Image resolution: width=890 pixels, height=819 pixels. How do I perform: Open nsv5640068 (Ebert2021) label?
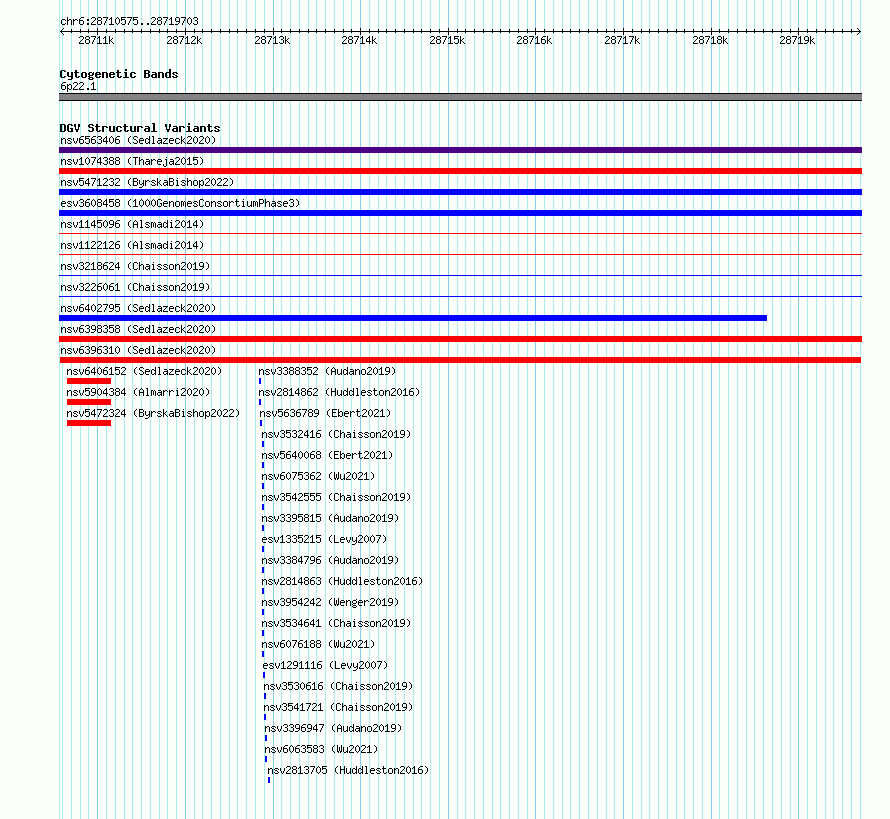[x=327, y=455]
